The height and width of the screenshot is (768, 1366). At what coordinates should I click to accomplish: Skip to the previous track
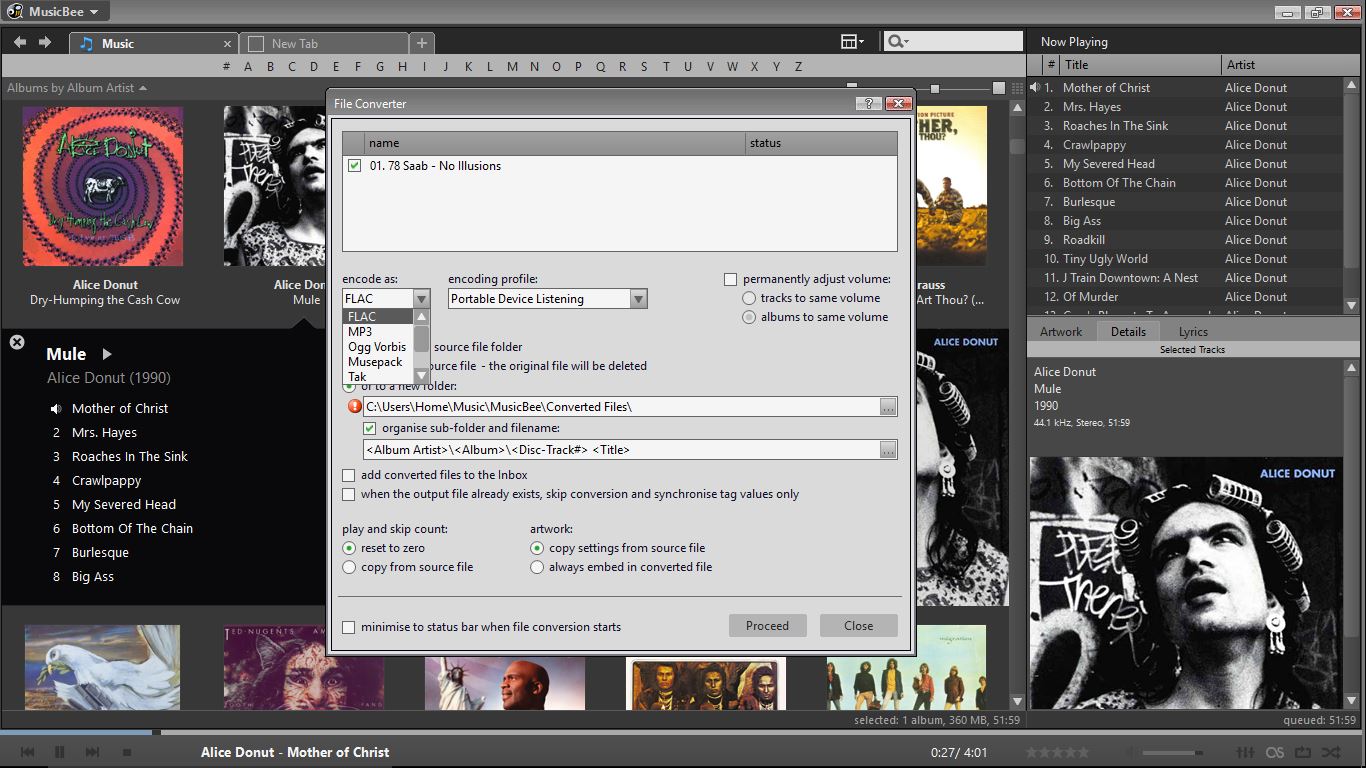click(28, 752)
